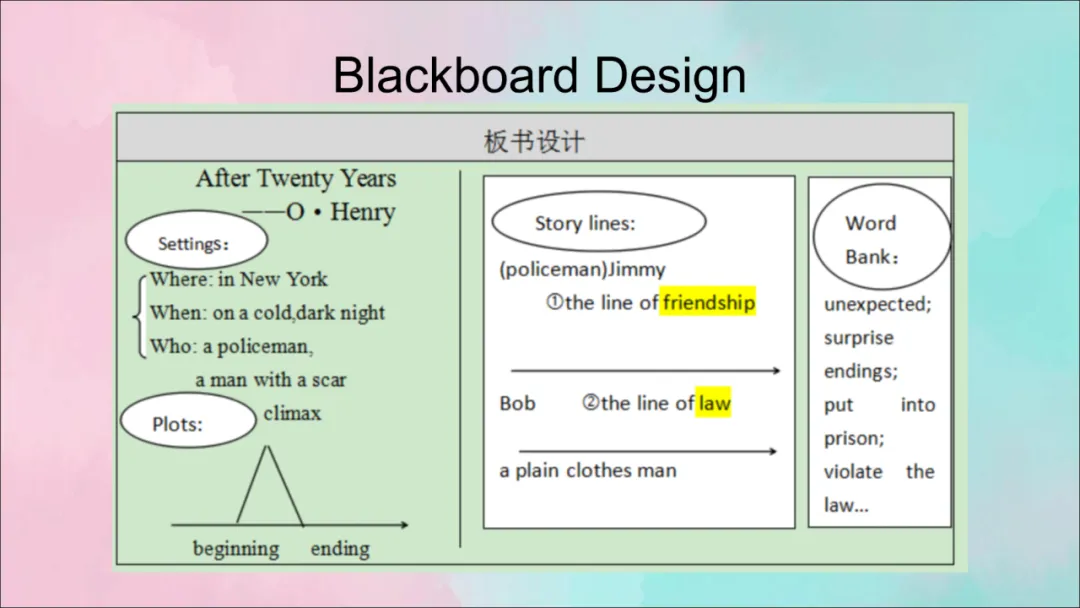Screen dimensions: 1080x608
Task: Click the text "law..." in Word Bank
Action: pyautogui.click(x=846, y=505)
